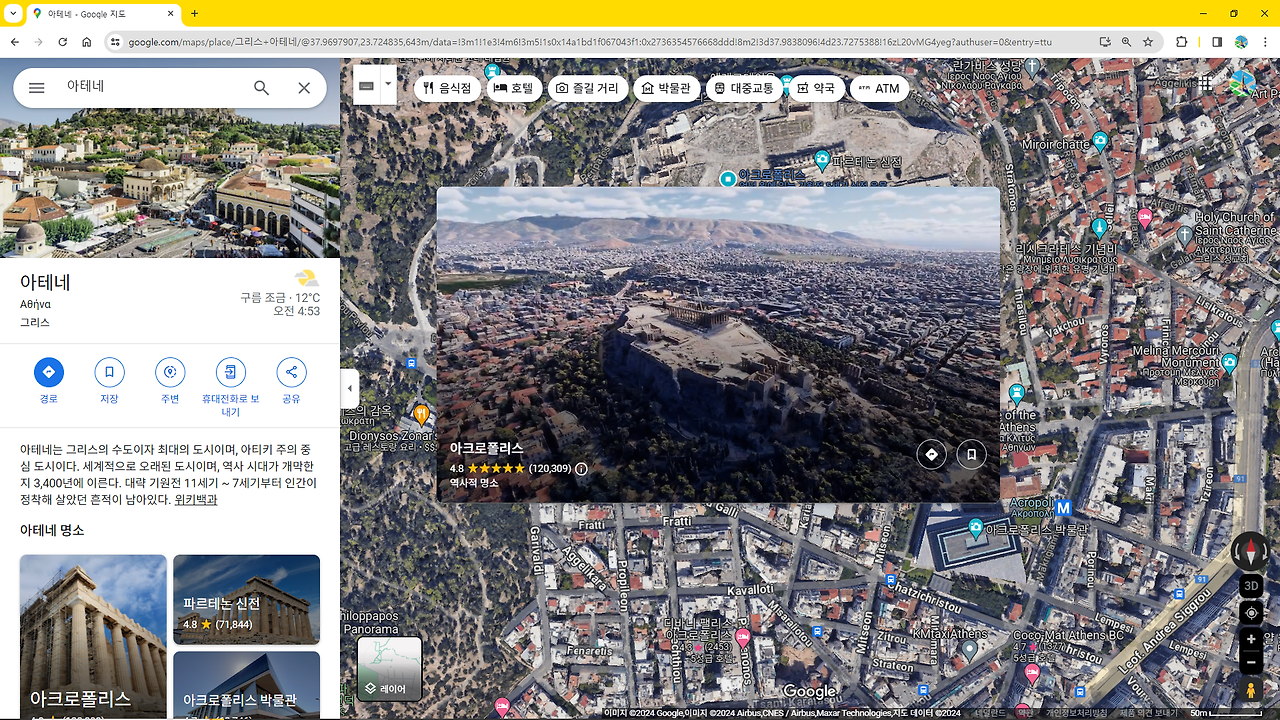Screen dimensions: 1280x720
Task: Open the 레이어 layers switcher
Action: [390, 668]
